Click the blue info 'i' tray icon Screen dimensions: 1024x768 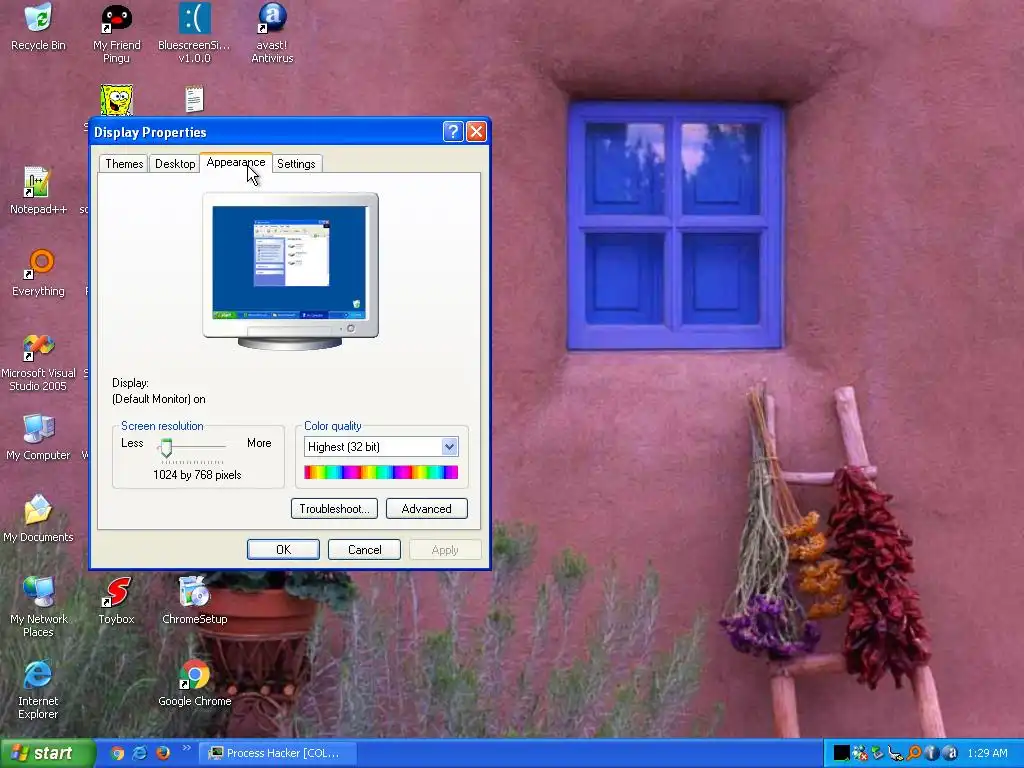click(932, 753)
